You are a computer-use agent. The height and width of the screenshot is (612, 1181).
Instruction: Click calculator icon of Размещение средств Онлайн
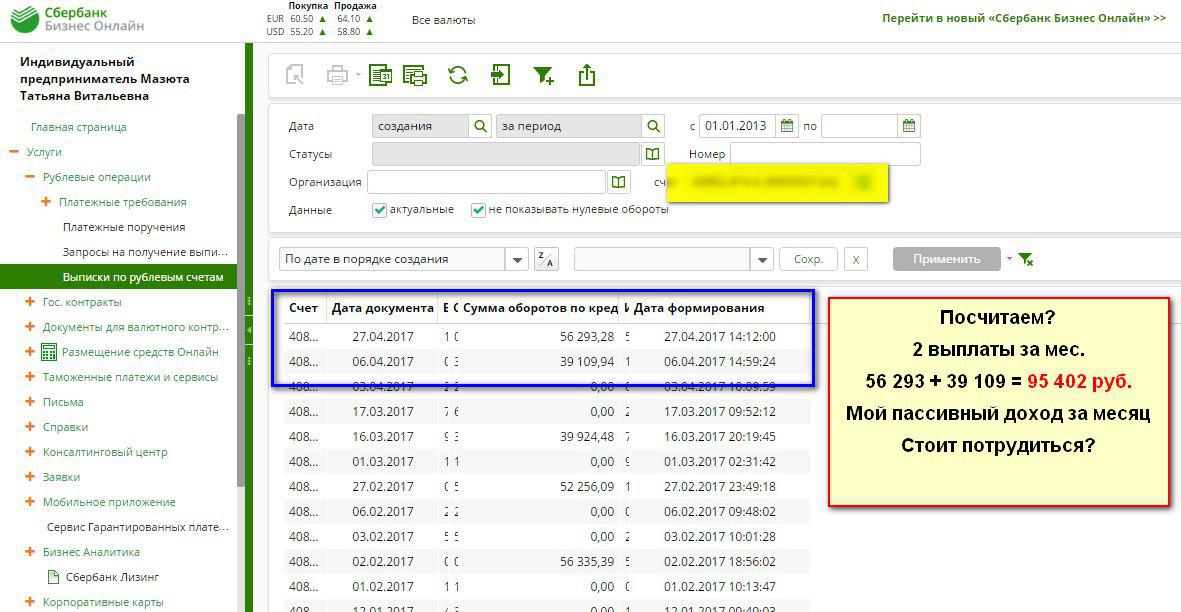tap(49, 352)
